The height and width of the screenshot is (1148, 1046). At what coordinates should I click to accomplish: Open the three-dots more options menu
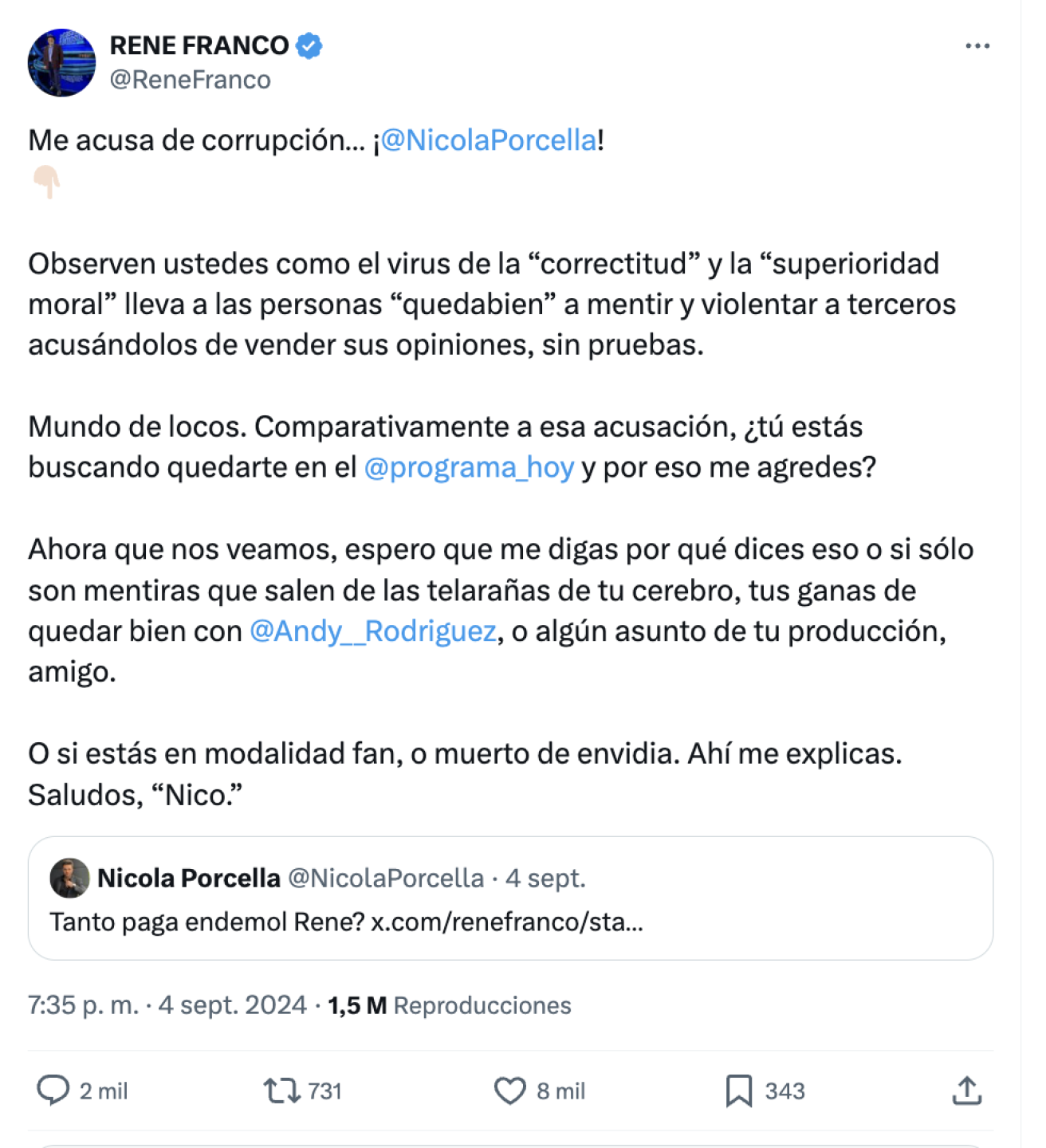[977, 46]
